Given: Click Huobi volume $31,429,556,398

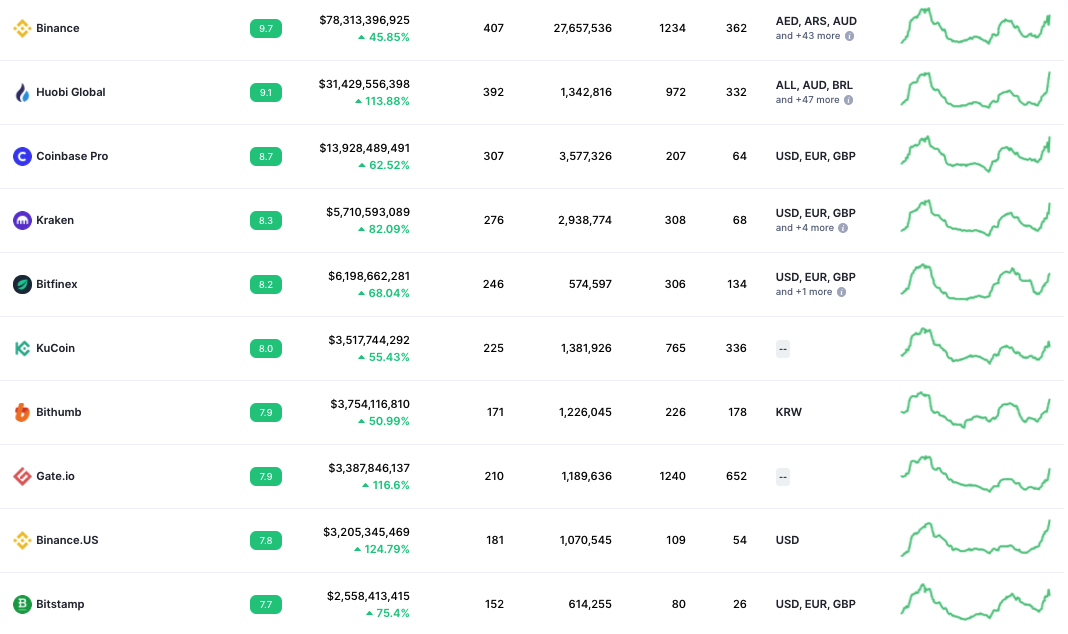Looking at the screenshot, I should 364,84.
